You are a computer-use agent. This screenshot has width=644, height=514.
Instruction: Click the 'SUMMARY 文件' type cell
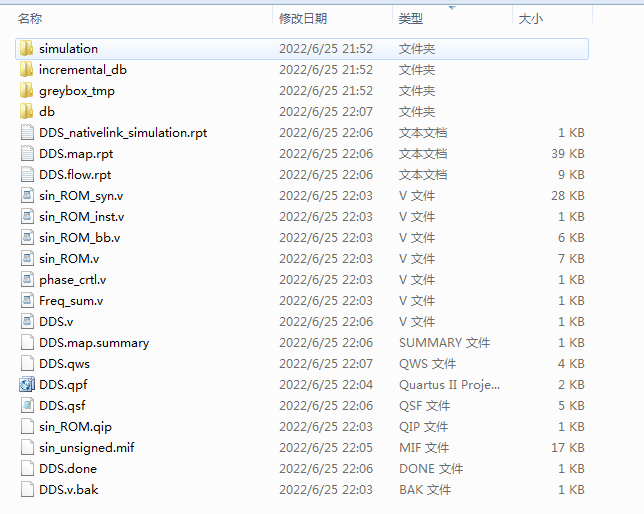click(444, 342)
